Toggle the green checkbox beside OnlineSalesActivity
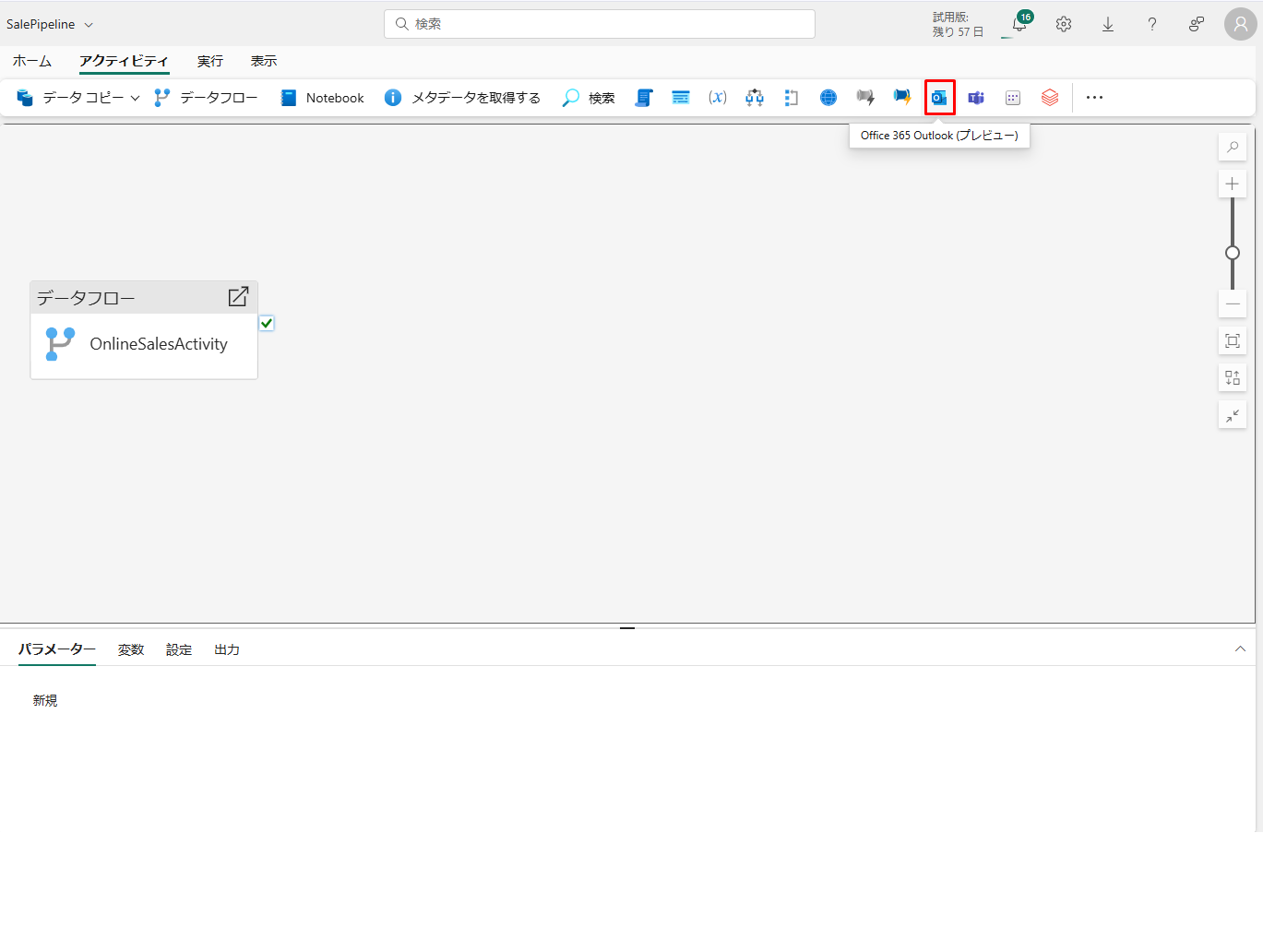1263x952 pixels. 267,323
